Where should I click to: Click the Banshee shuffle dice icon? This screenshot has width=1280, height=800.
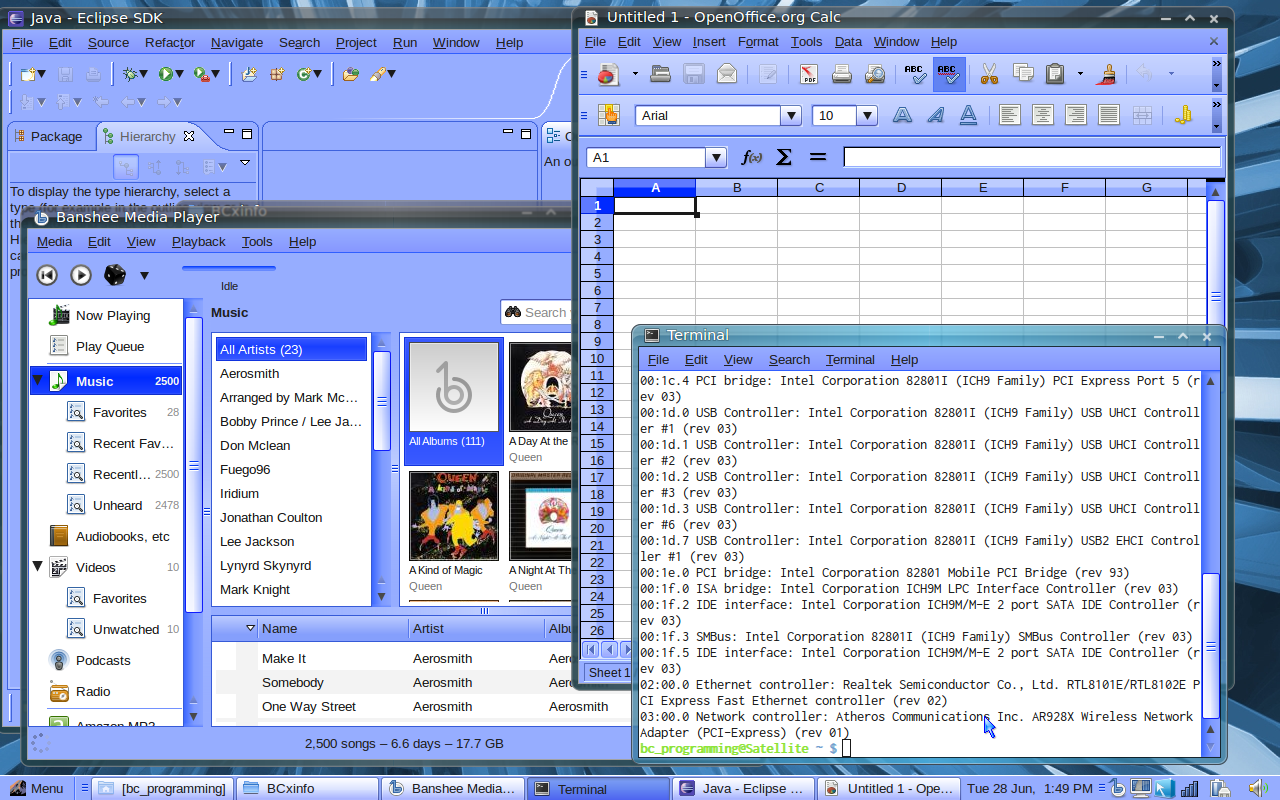[x=115, y=275]
